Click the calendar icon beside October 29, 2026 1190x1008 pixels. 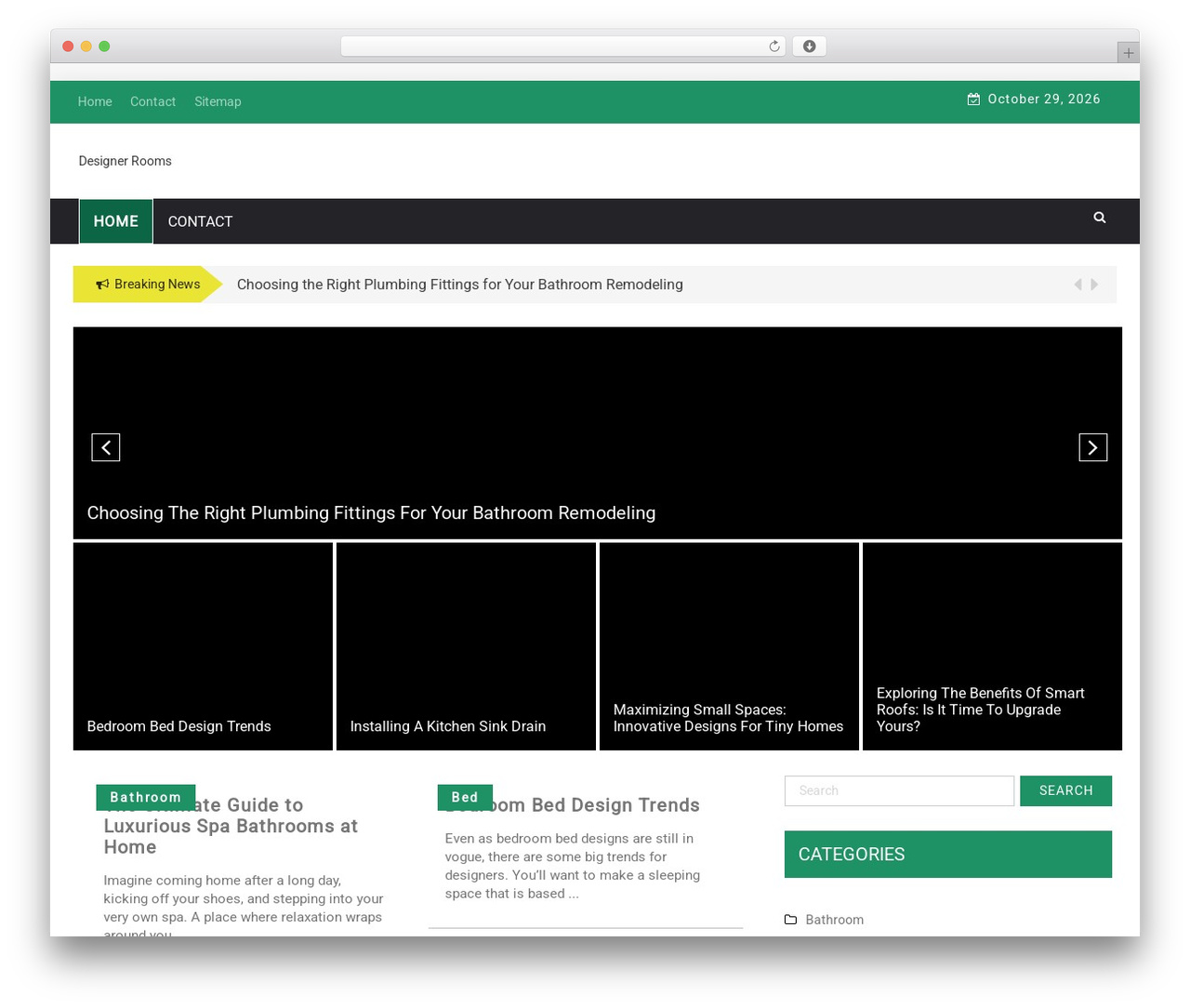coord(973,99)
